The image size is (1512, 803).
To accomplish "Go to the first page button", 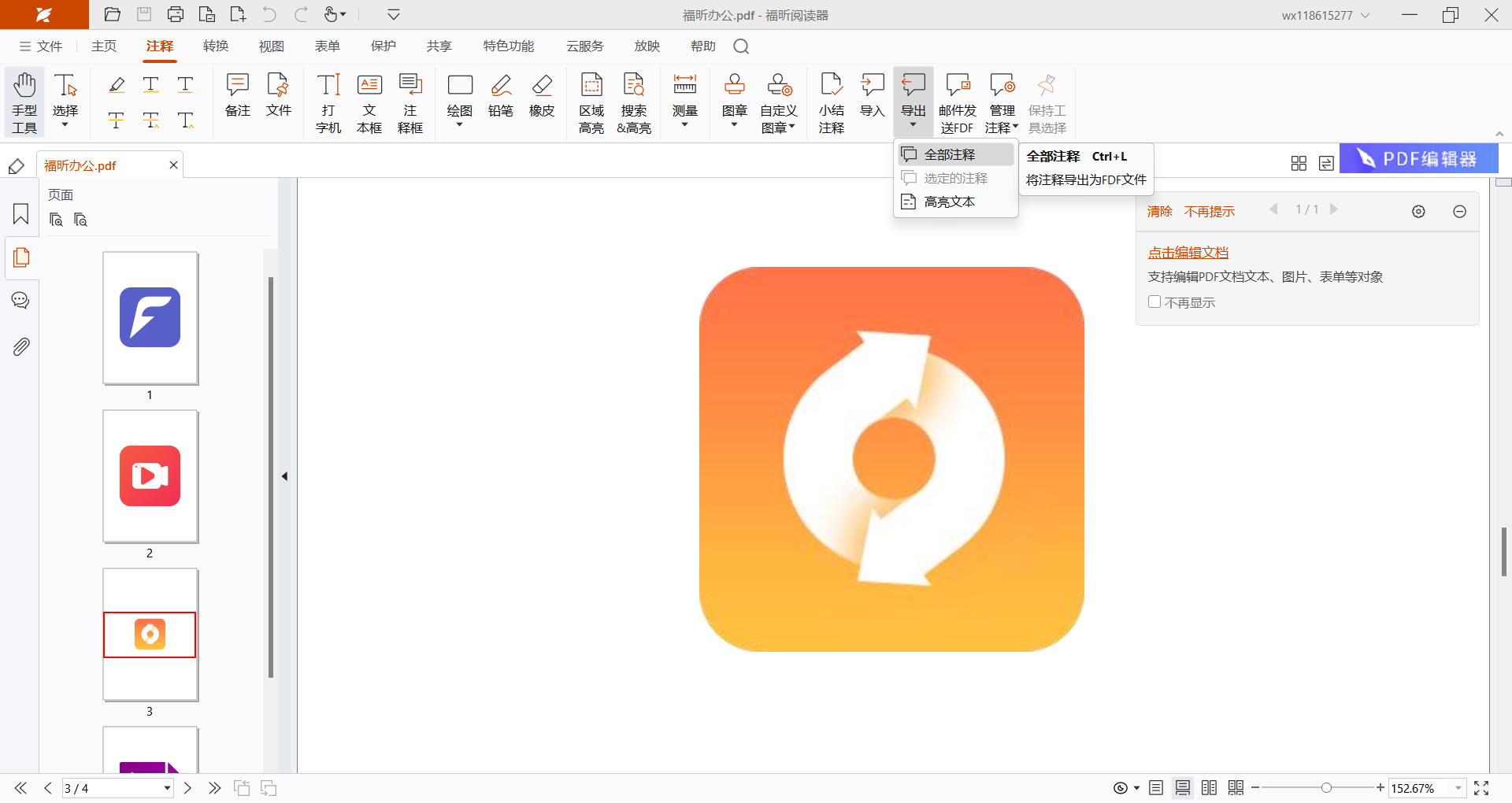I will point(20,788).
